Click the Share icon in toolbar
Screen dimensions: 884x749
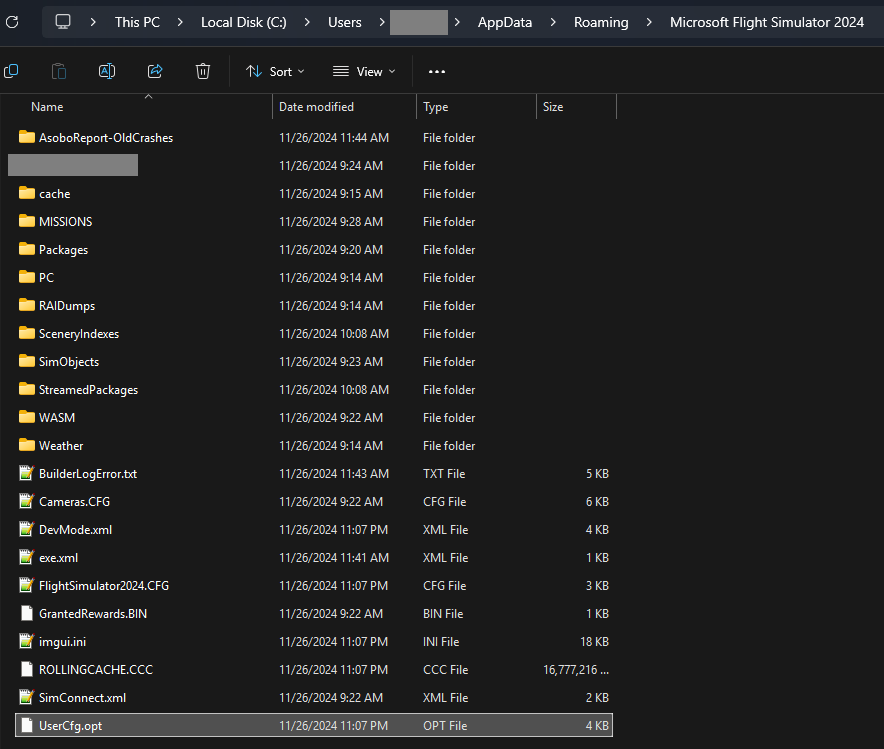click(155, 72)
